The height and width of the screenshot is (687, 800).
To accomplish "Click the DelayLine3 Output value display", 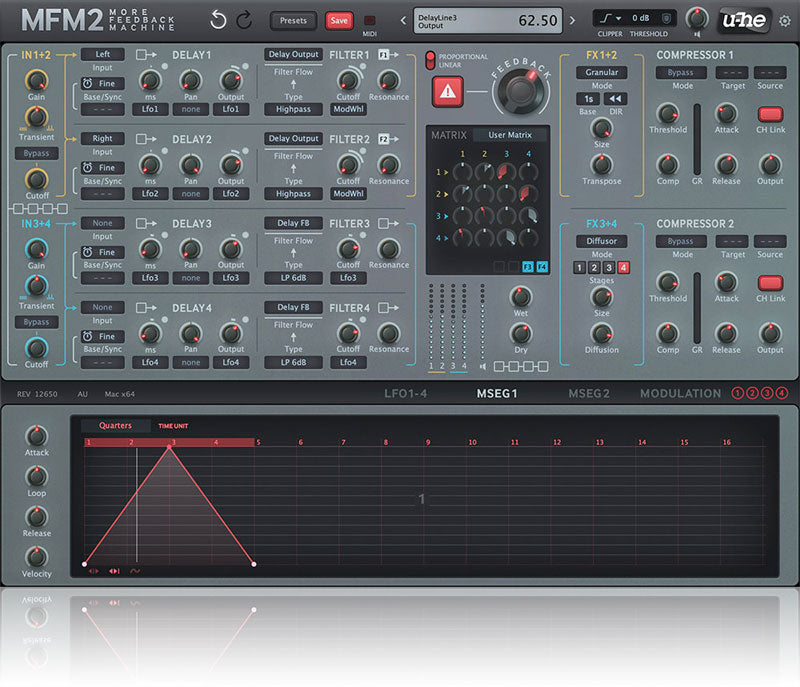I will click(488, 20).
